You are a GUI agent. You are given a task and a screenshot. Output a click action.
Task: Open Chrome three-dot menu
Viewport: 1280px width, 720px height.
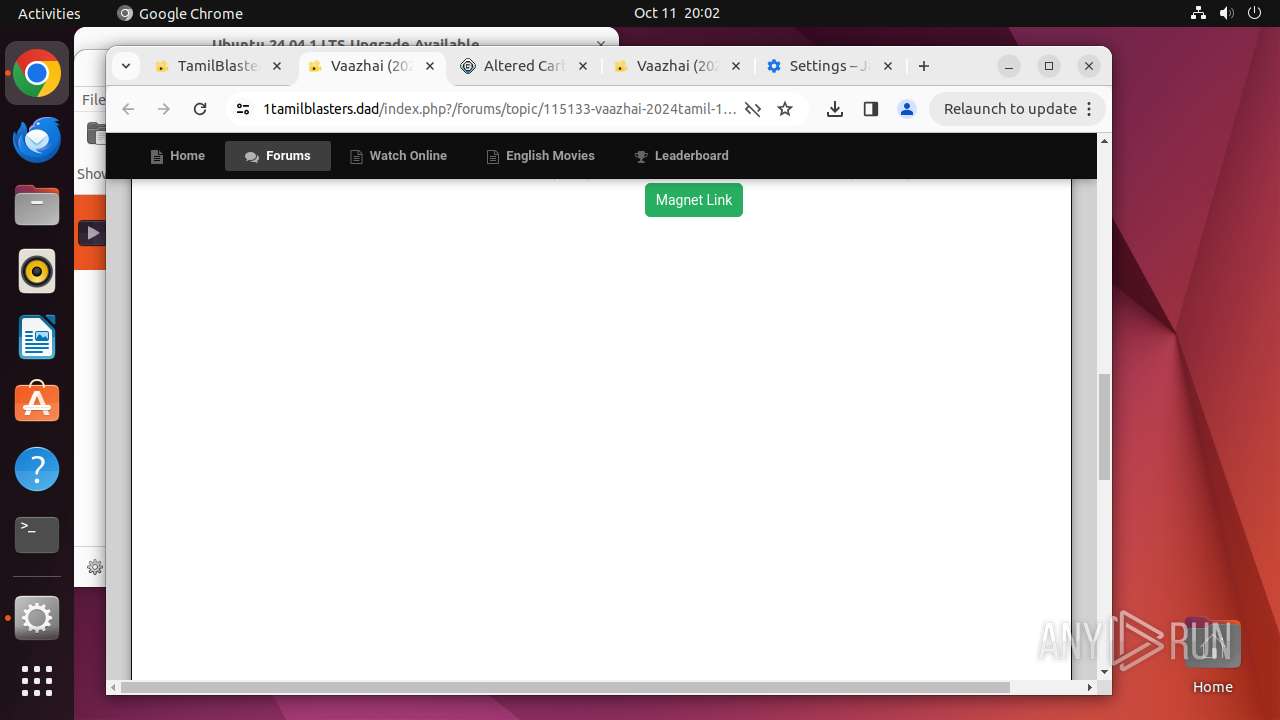(1090, 109)
